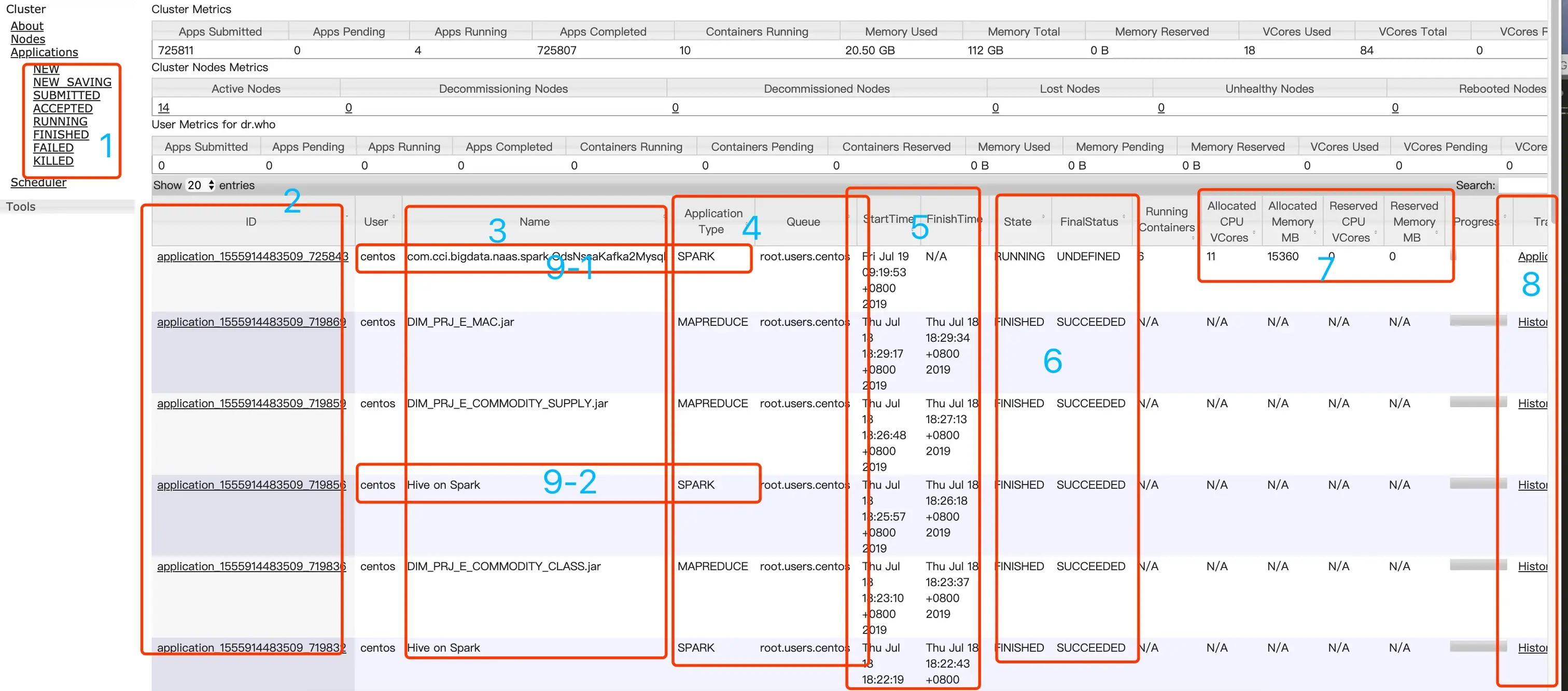Open application_1555914483509_725843 details
This screenshot has height=691, width=1568.
252,256
